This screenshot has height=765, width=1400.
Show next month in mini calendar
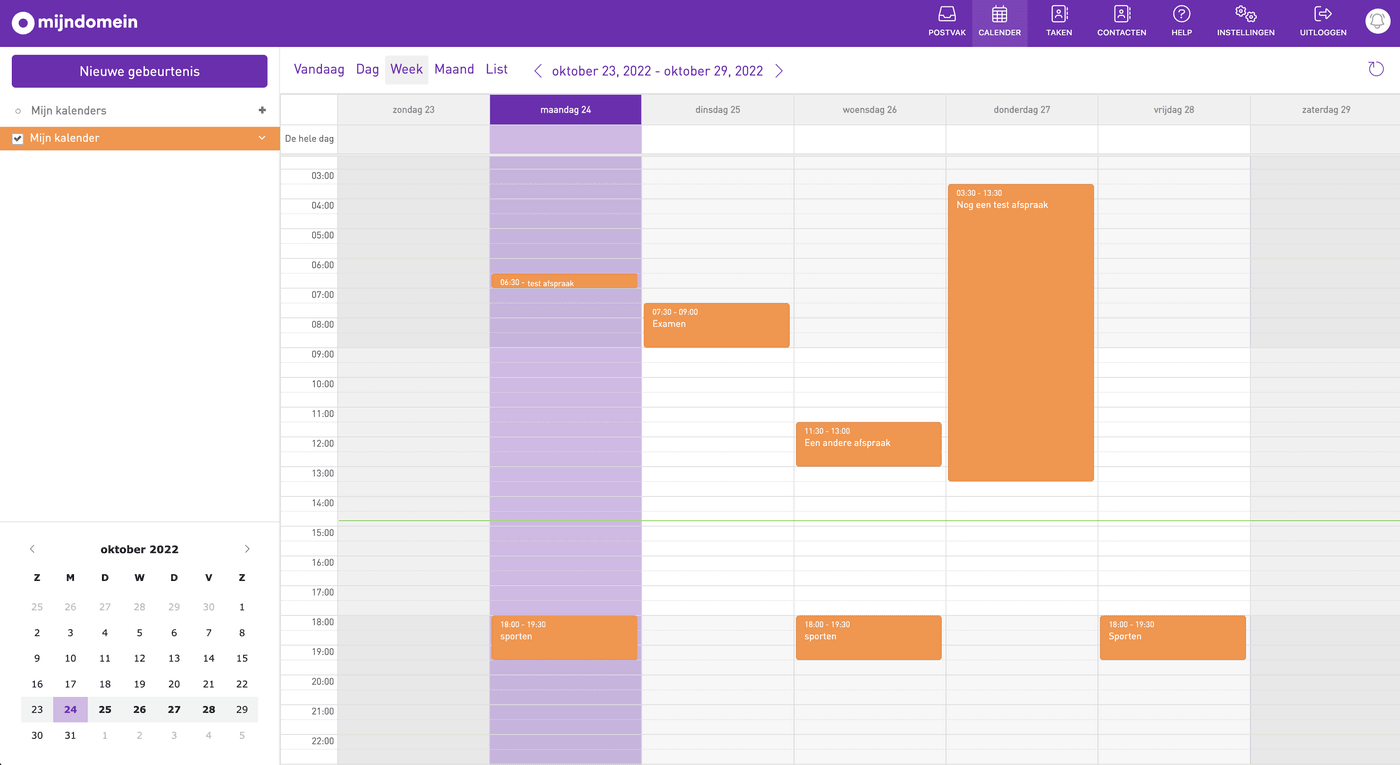point(247,549)
